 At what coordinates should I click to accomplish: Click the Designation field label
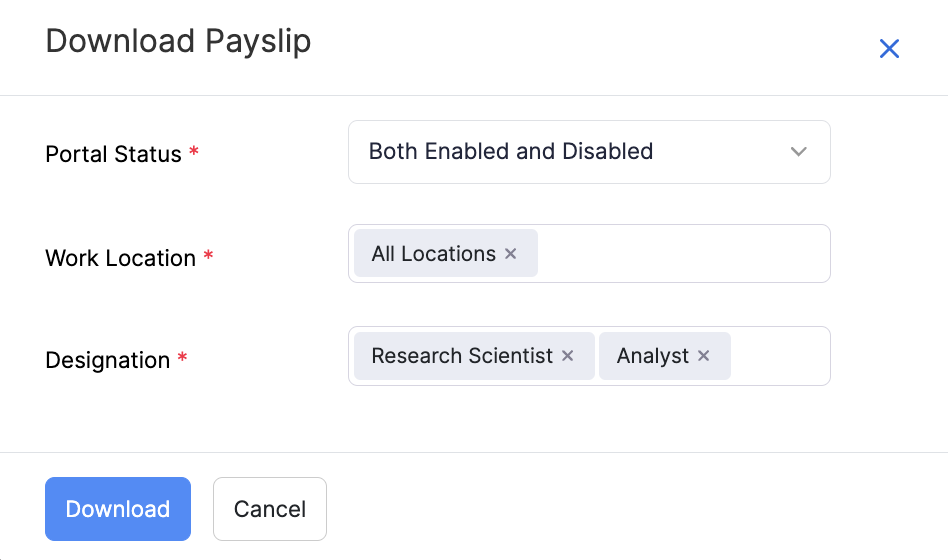click(108, 360)
